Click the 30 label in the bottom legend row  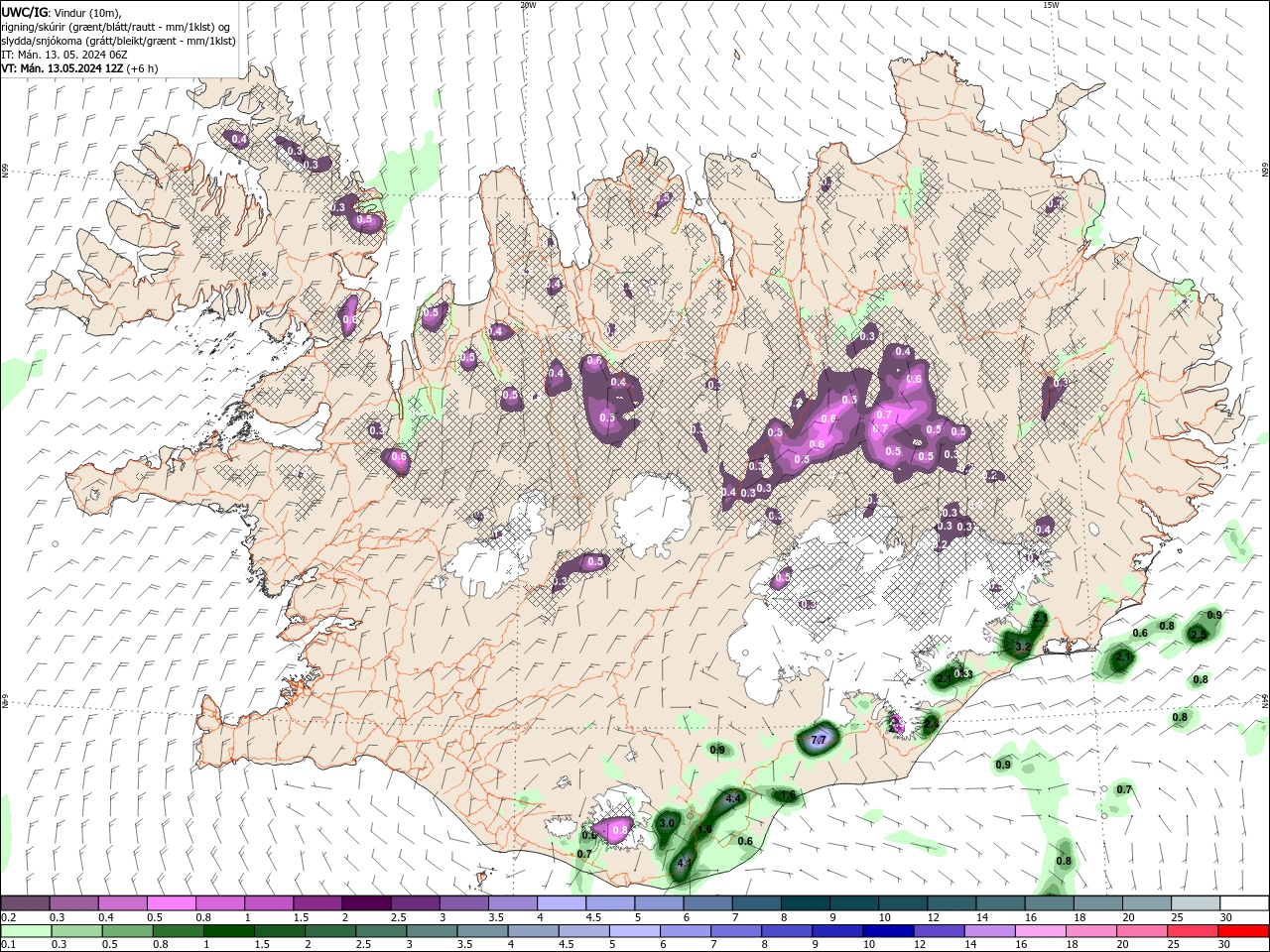[x=1226, y=944]
